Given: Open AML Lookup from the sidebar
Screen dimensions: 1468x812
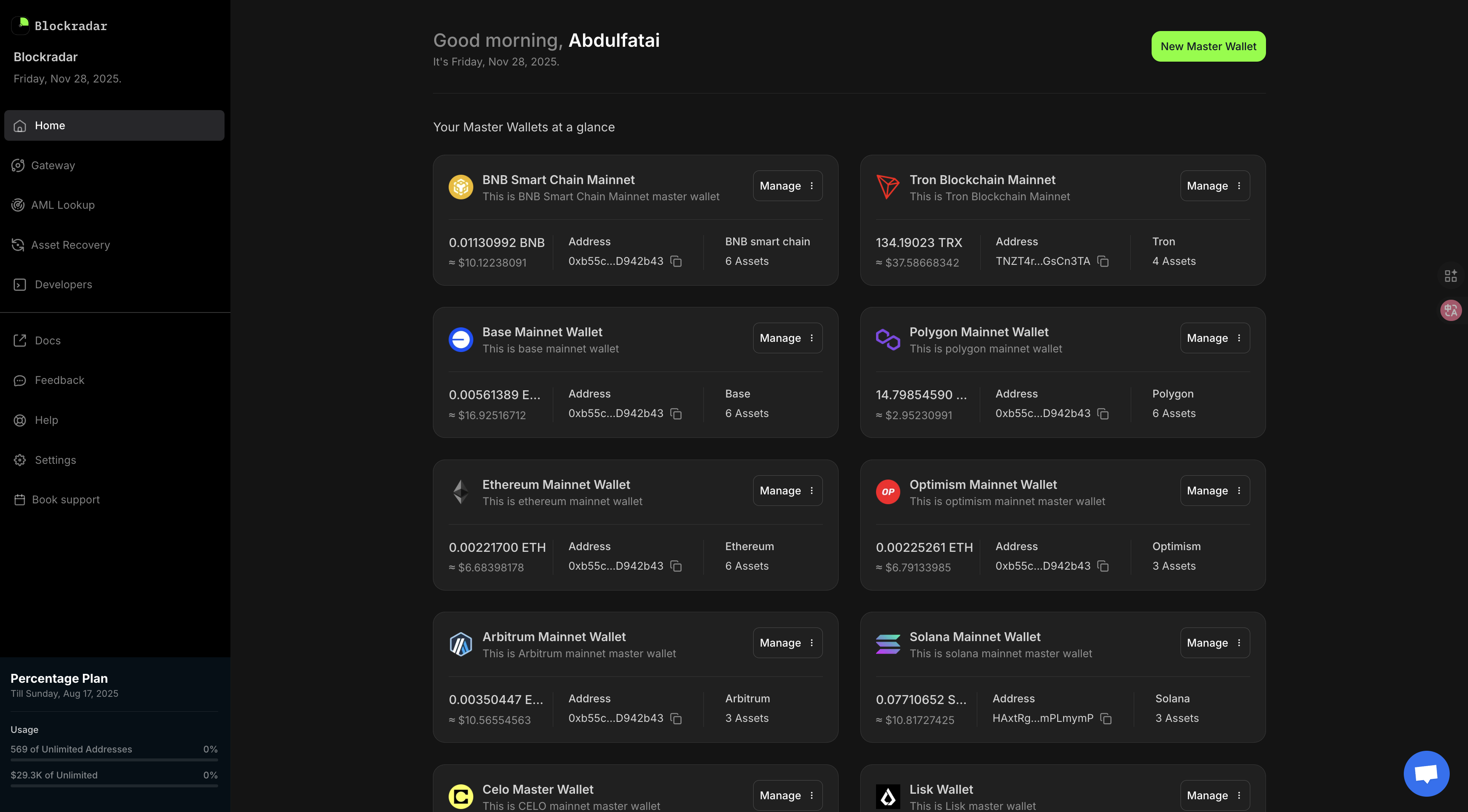Looking at the screenshot, I should pyautogui.click(x=63, y=205).
